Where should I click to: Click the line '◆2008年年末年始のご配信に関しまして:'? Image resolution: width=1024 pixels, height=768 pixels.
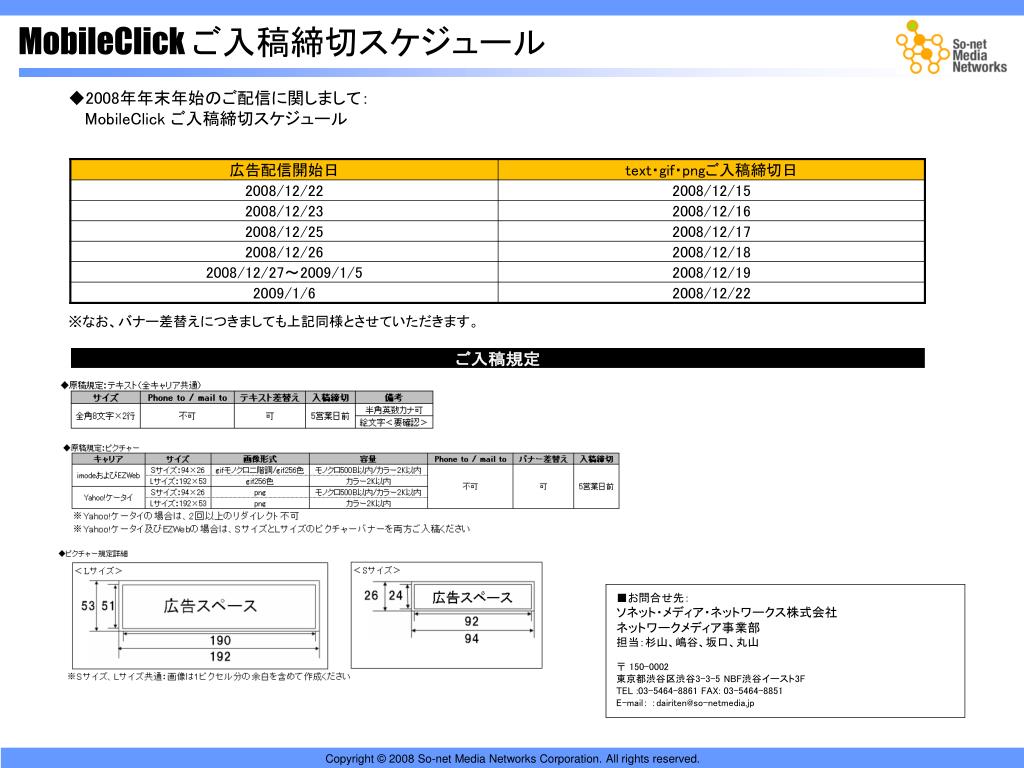pos(218,99)
